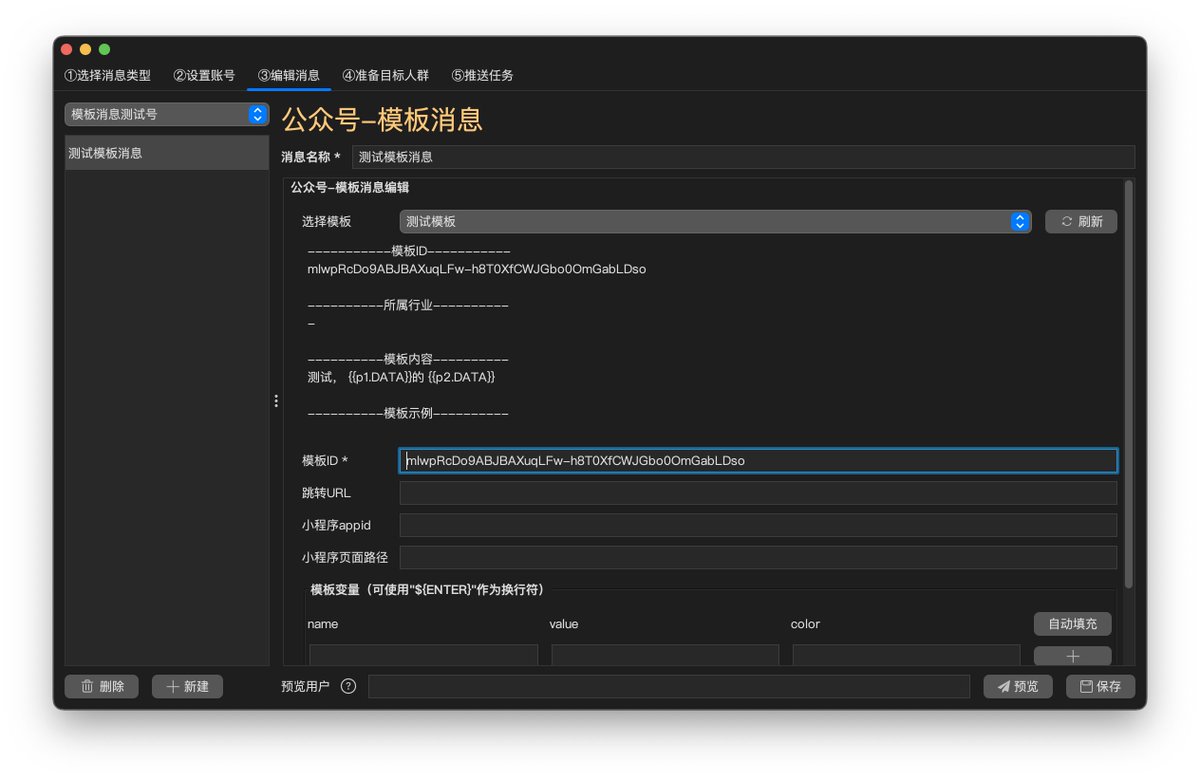Viewport: 1200px width, 780px height.
Task: Focus the 小程序页面路径 input field
Action: coord(758,557)
